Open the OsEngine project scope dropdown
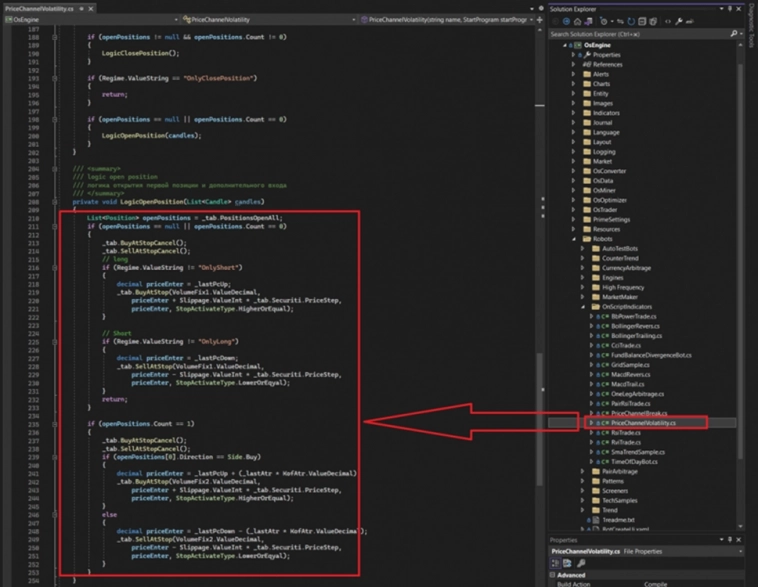Image resolution: width=758 pixels, height=587 pixels. click(90, 19)
